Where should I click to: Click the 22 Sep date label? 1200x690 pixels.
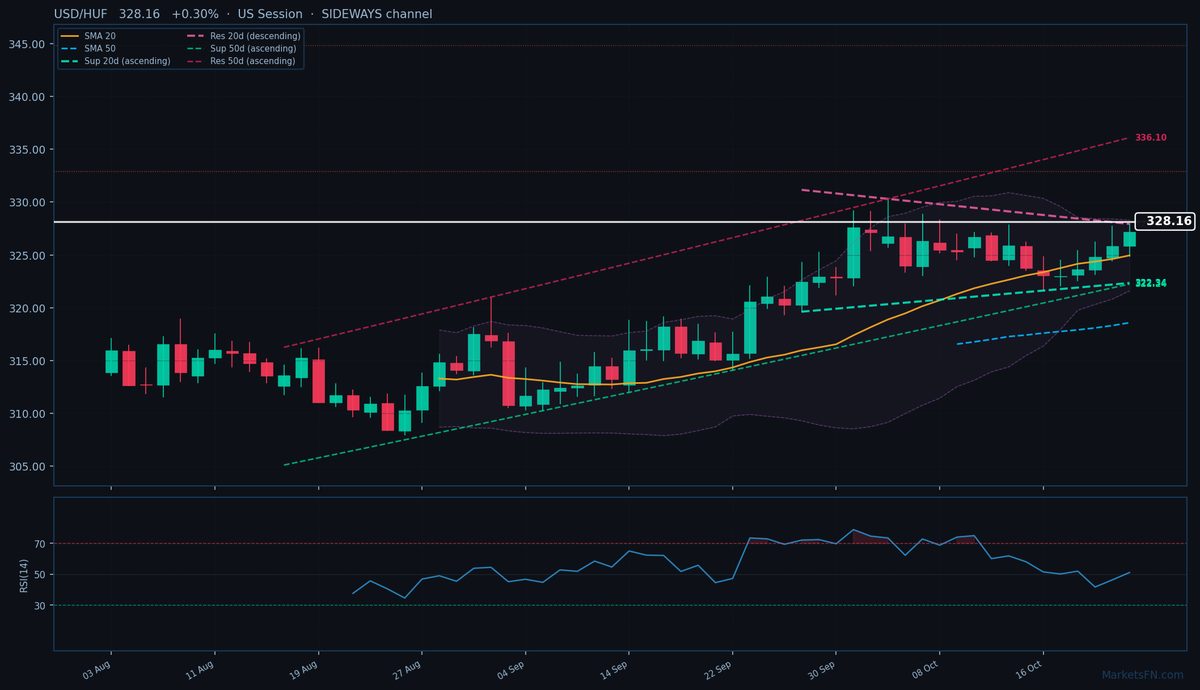coord(717,668)
